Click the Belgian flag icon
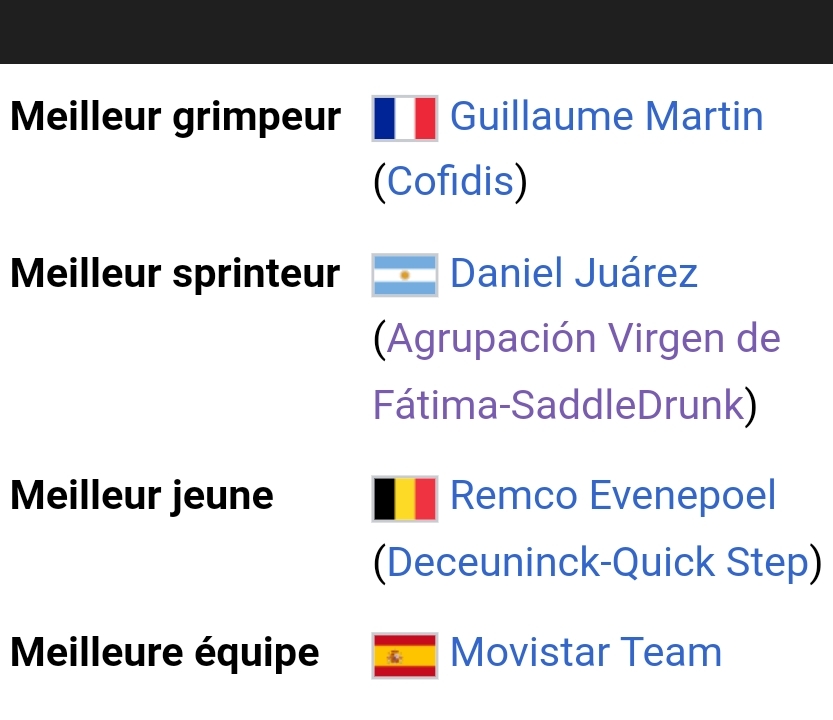 click(404, 497)
